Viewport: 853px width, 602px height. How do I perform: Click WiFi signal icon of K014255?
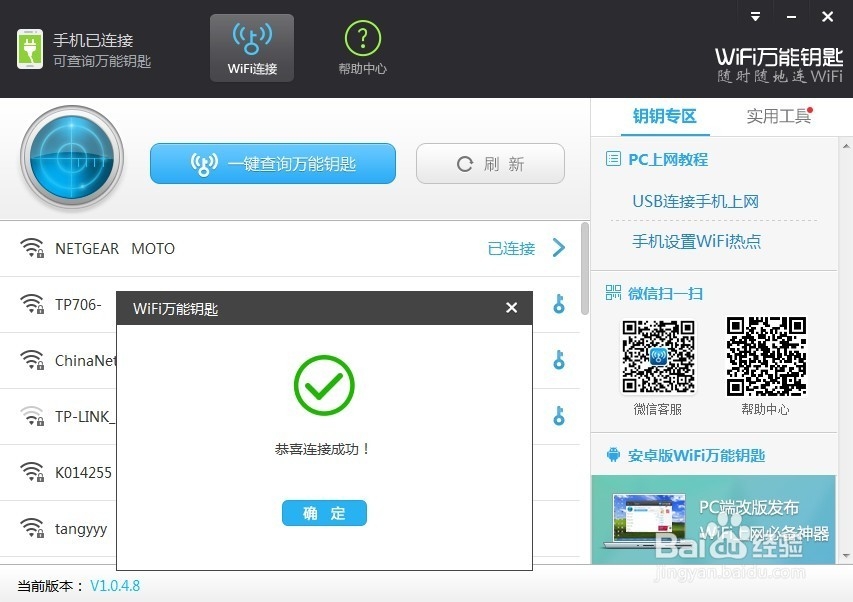[32, 472]
